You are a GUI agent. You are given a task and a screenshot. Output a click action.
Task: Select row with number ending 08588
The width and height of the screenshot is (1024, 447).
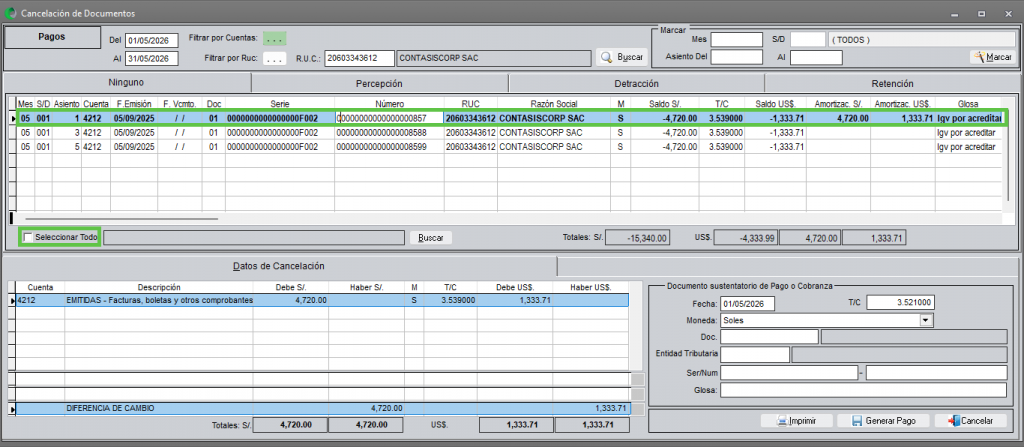(x=509, y=133)
